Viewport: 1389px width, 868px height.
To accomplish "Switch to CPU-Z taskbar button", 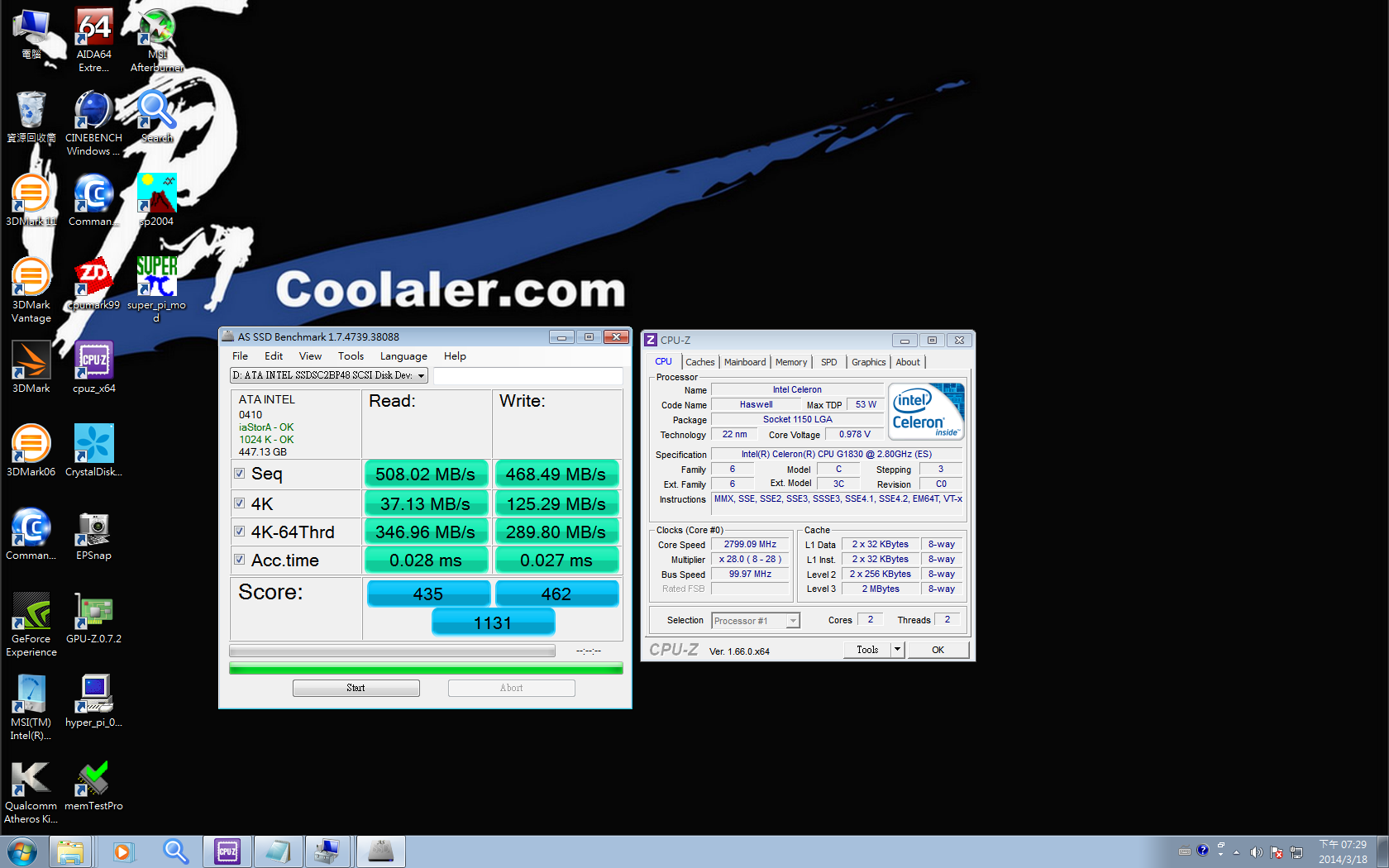I will [x=227, y=851].
